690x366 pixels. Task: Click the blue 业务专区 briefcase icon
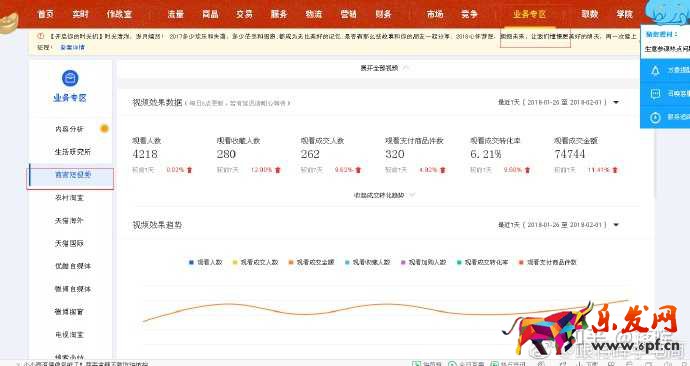70,78
